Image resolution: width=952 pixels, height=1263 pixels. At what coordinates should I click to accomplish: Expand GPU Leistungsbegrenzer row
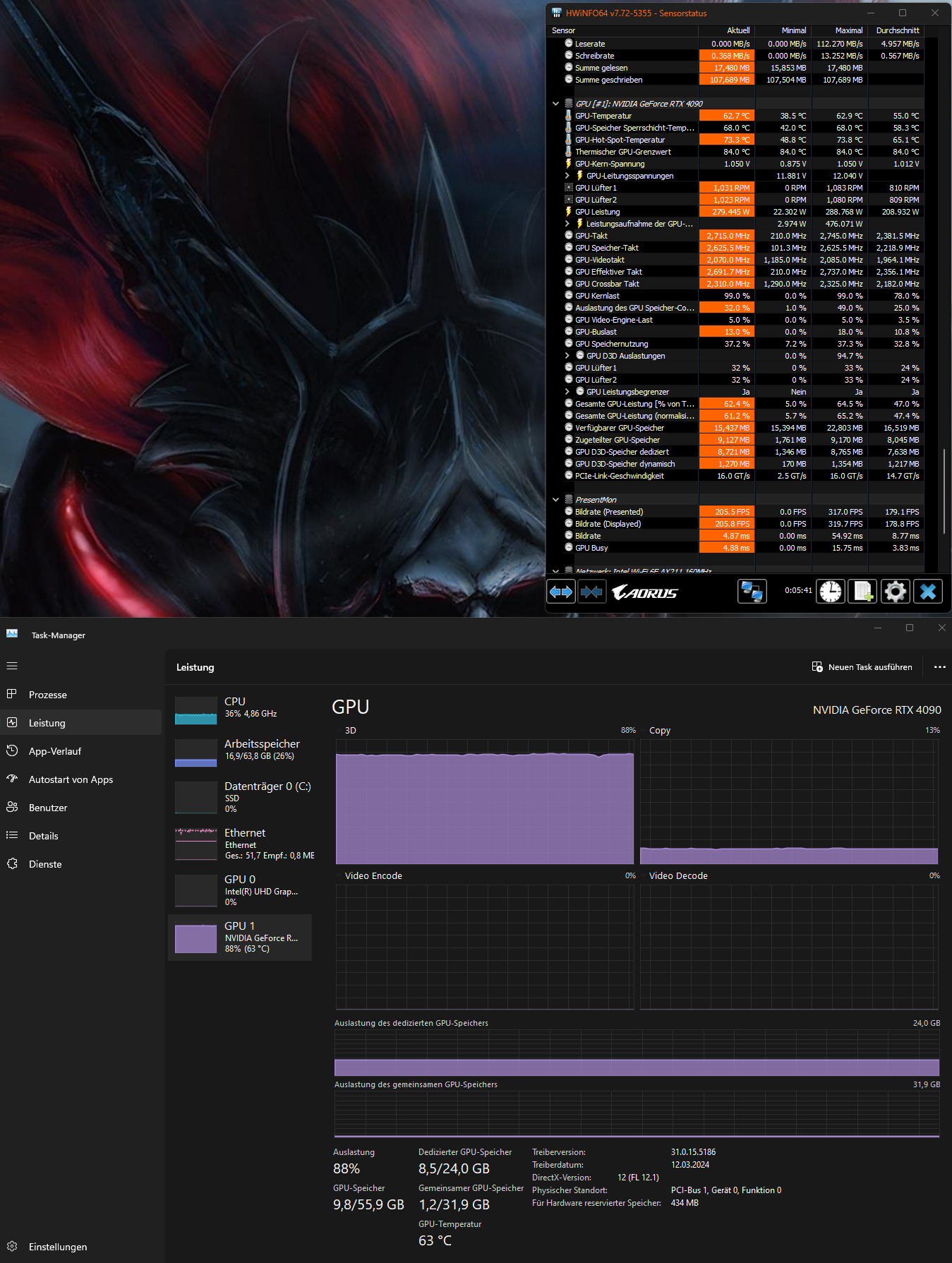tap(567, 392)
